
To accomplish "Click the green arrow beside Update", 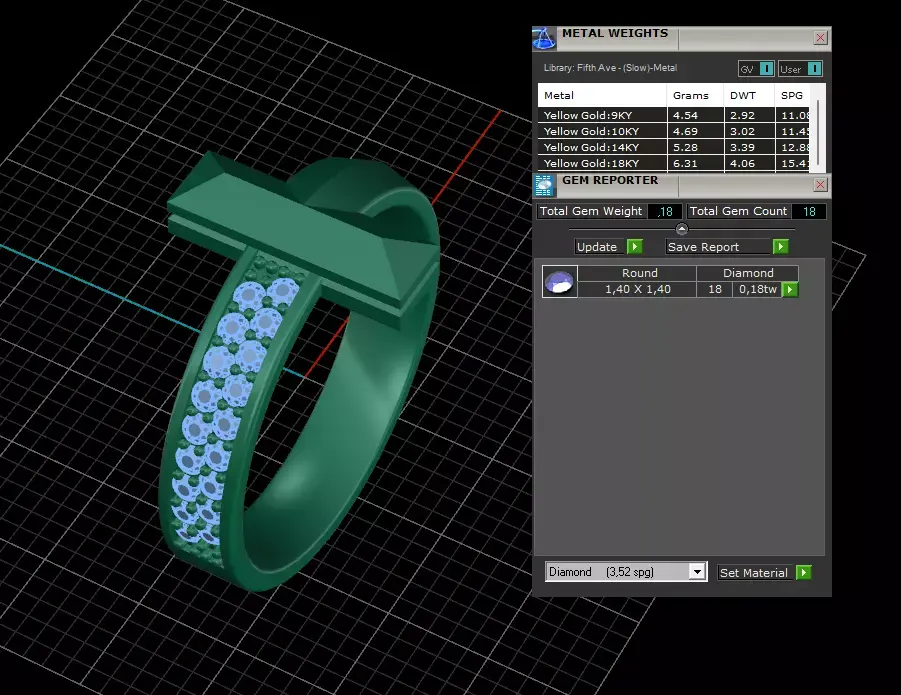I will (634, 247).
